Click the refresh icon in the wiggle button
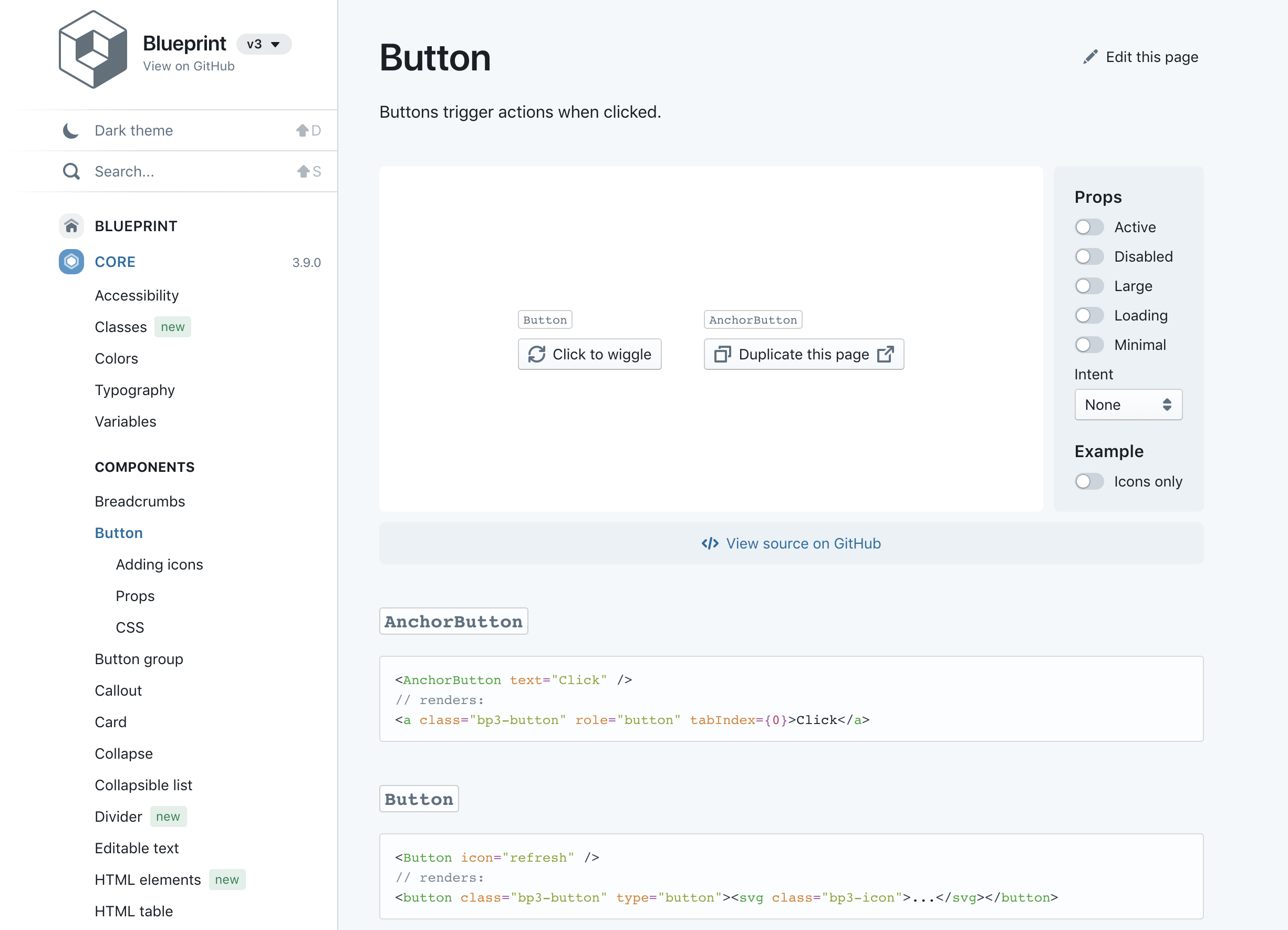 (x=537, y=355)
